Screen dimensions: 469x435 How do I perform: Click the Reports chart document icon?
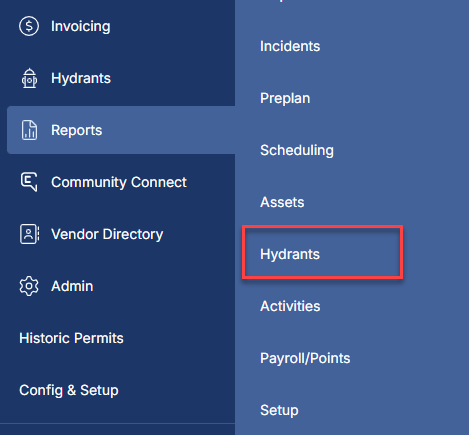click(29, 130)
